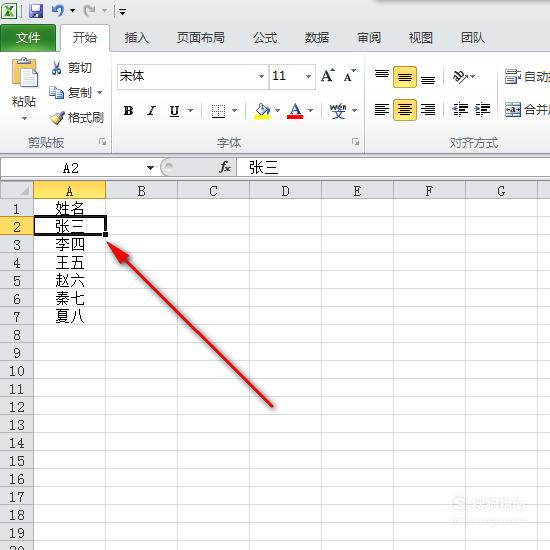Click the phonetic guide wén icon
This screenshot has height=550, width=550.
[x=338, y=111]
